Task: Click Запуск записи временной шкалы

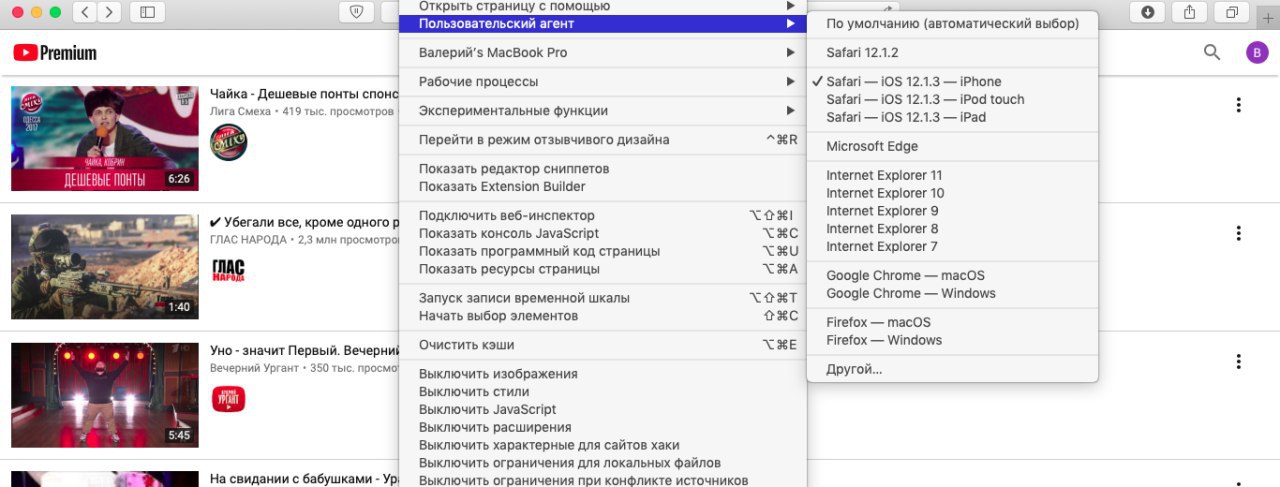Action: coord(602,298)
